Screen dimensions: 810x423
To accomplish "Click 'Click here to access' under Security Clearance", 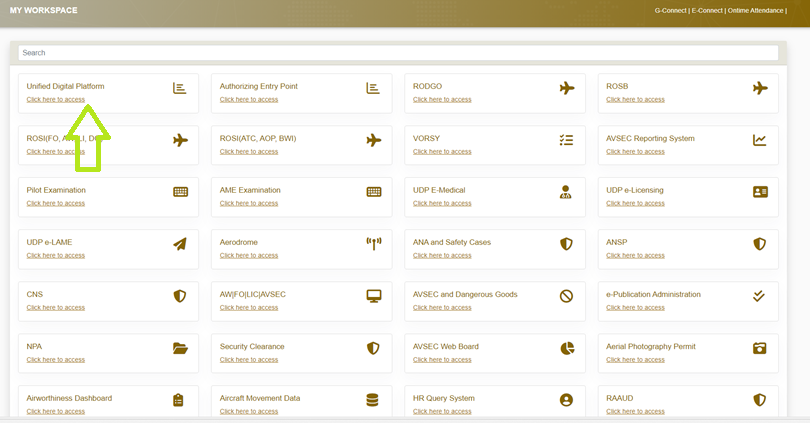I will 249,359.
